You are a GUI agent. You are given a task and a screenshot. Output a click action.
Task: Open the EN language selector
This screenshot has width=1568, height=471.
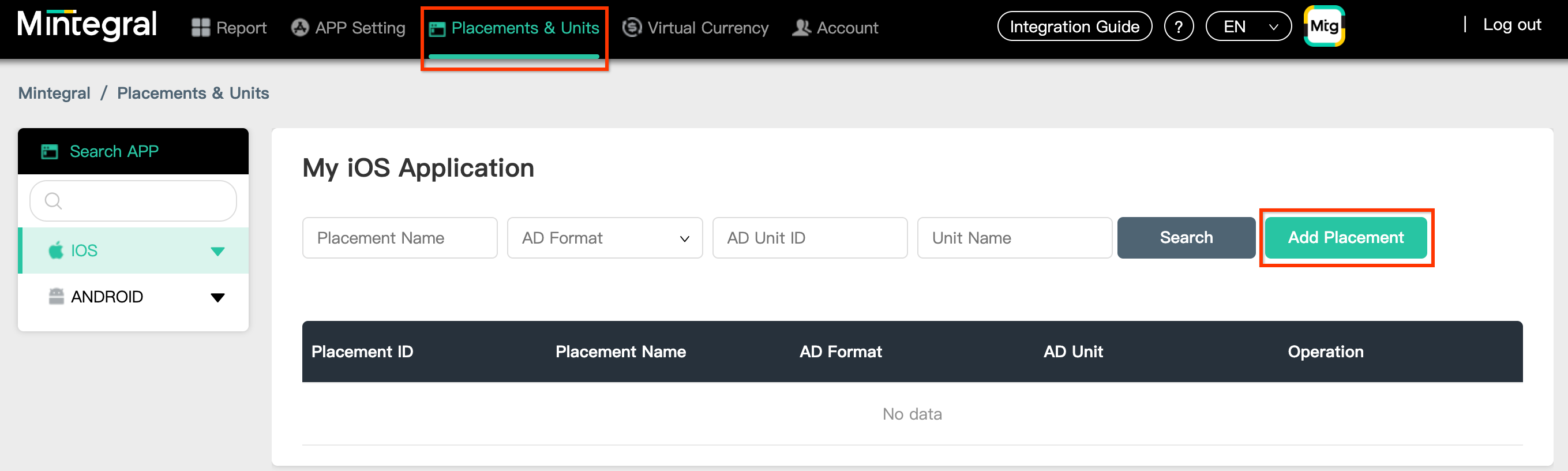click(x=1248, y=27)
